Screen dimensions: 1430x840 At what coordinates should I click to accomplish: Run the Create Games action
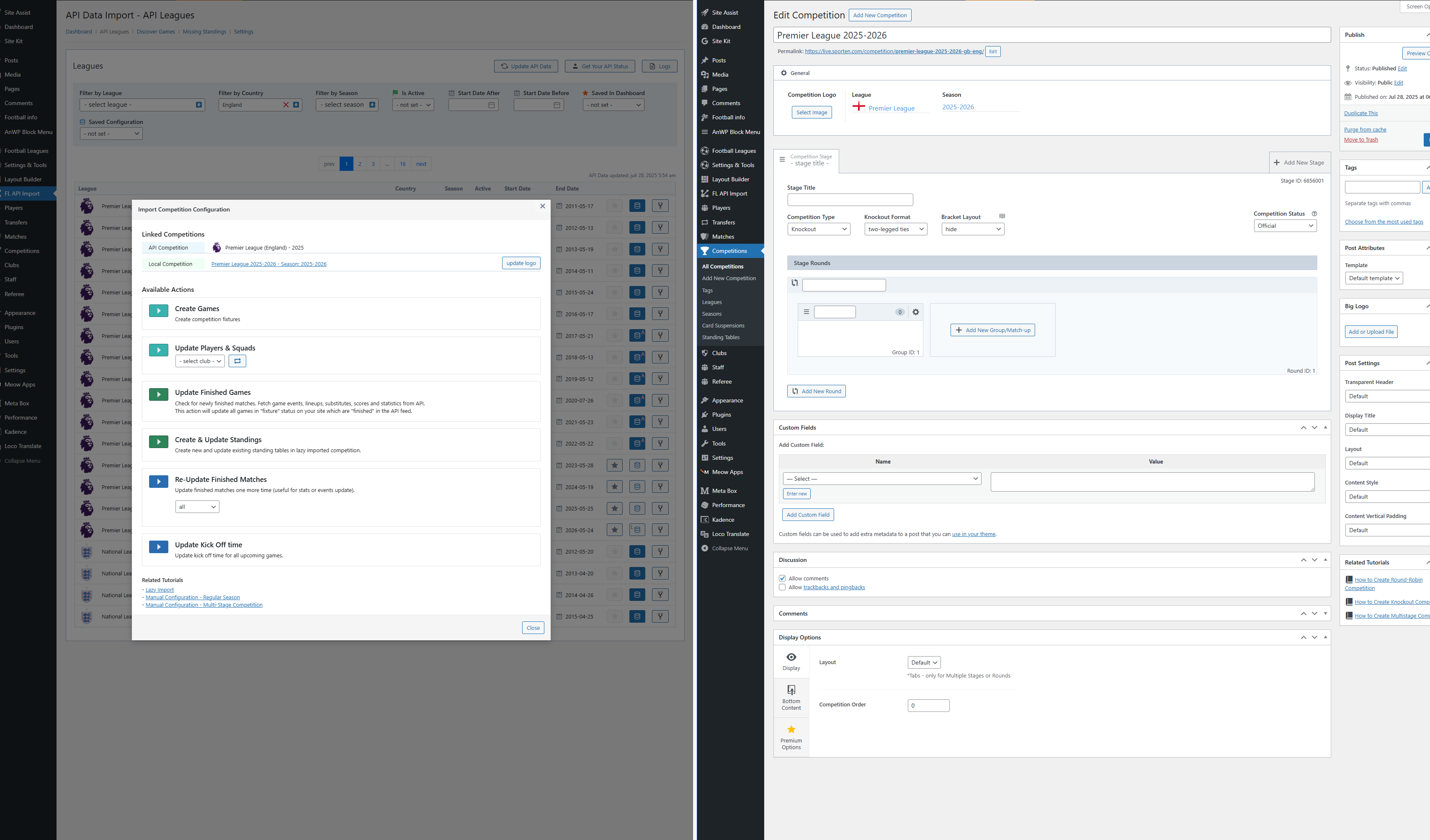pyautogui.click(x=158, y=310)
